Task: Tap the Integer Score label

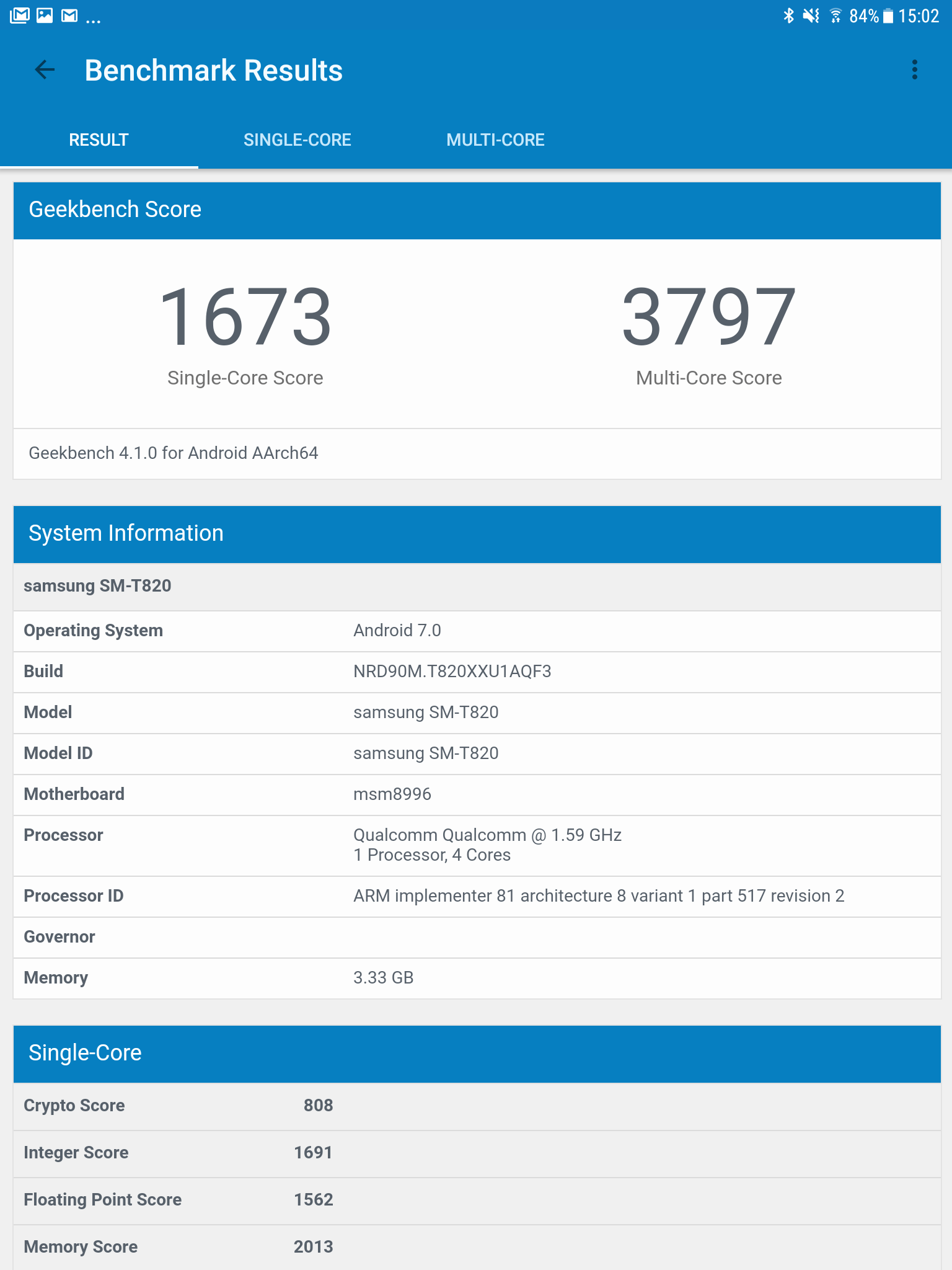Action: [x=76, y=1153]
